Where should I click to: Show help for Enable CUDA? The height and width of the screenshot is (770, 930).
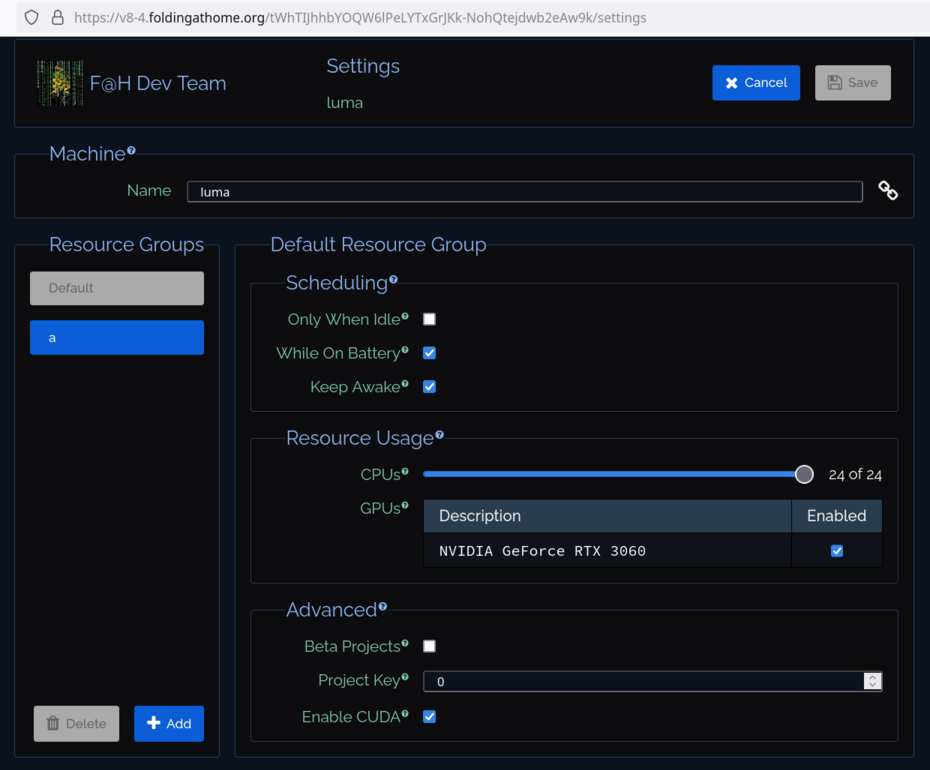405,714
